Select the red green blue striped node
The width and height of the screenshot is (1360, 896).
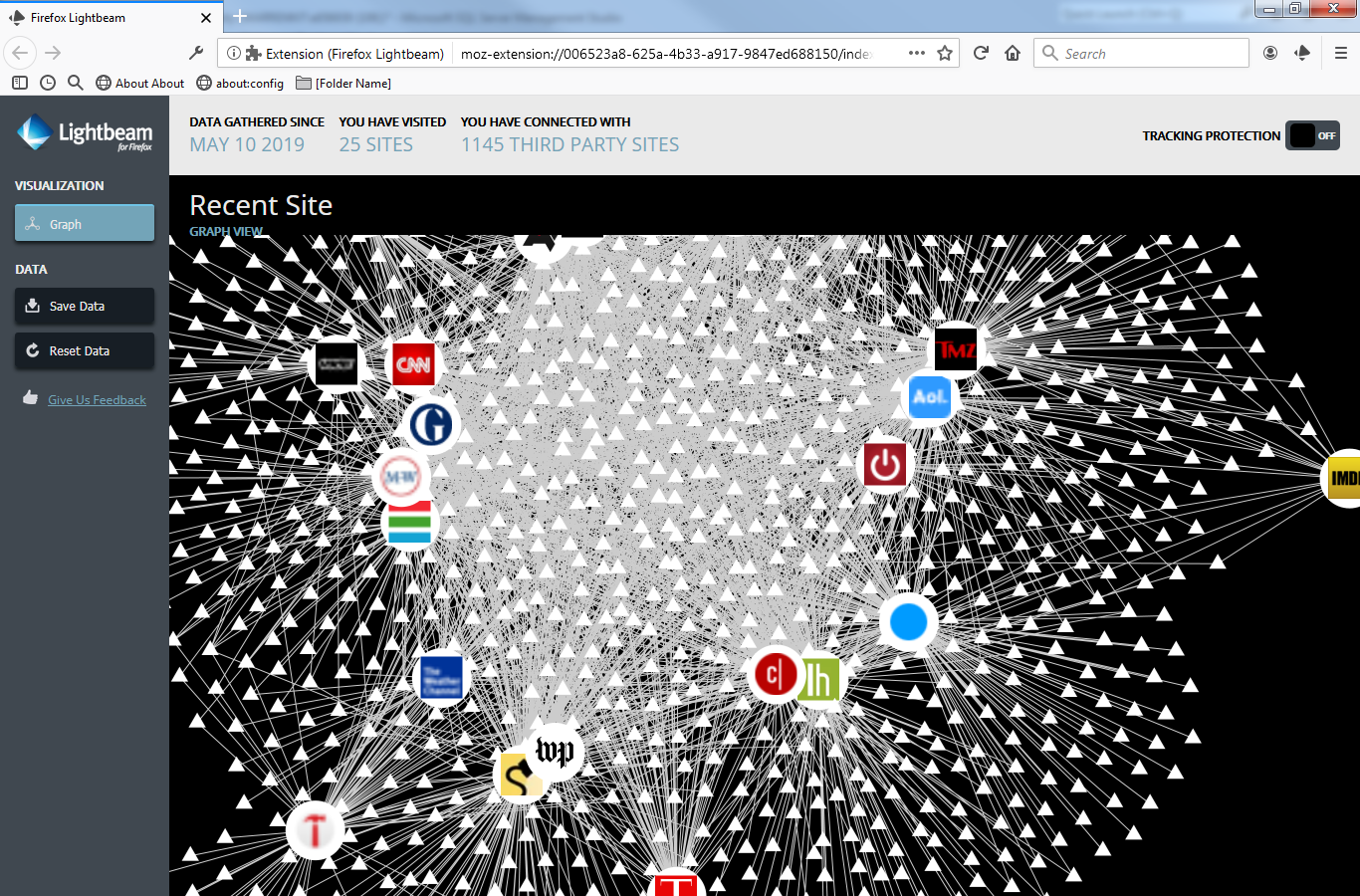click(x=409, y=523)
